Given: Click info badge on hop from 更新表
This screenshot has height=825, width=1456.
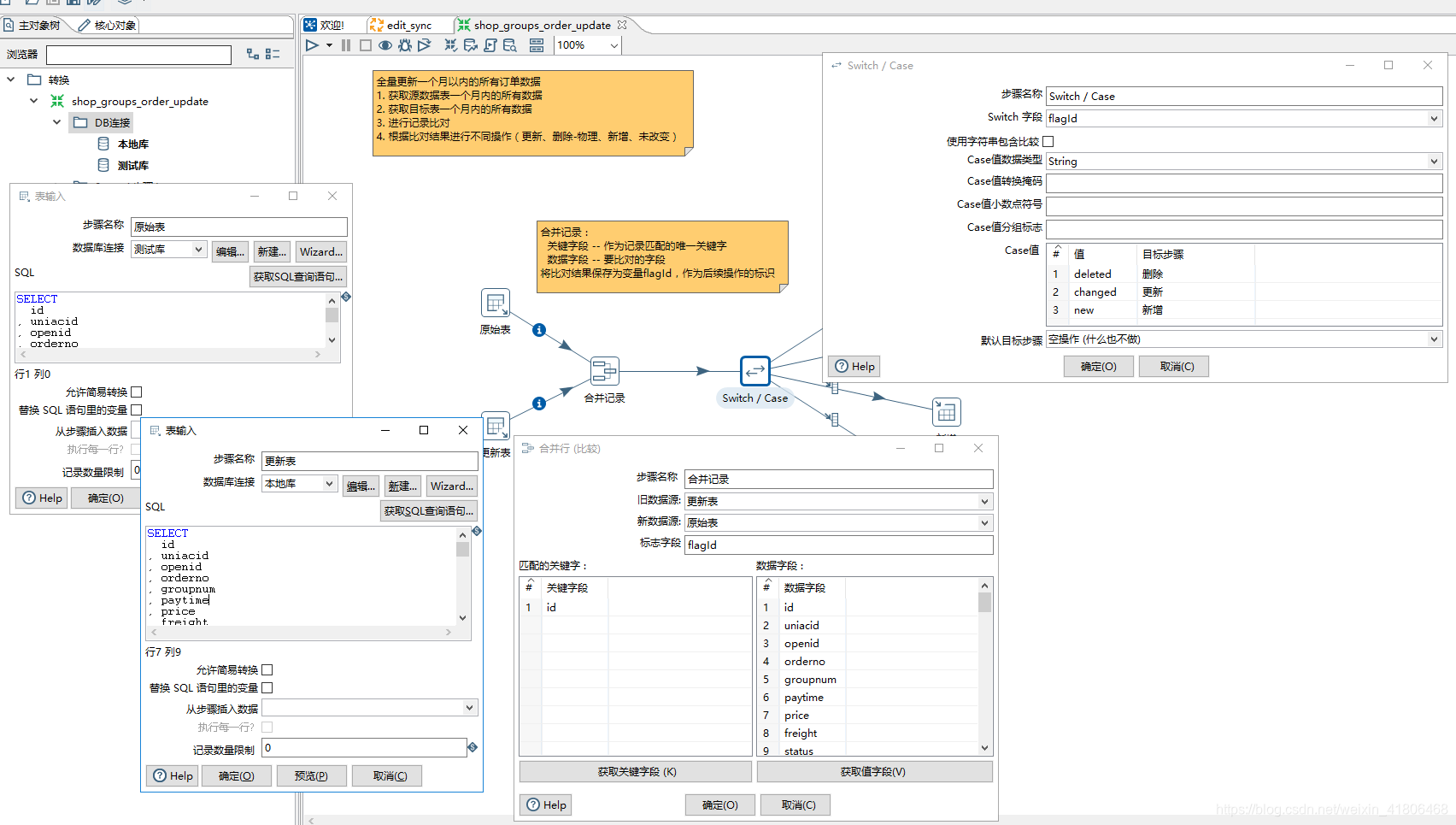Looking at the screenshot, I should click(x=539, y=404).
